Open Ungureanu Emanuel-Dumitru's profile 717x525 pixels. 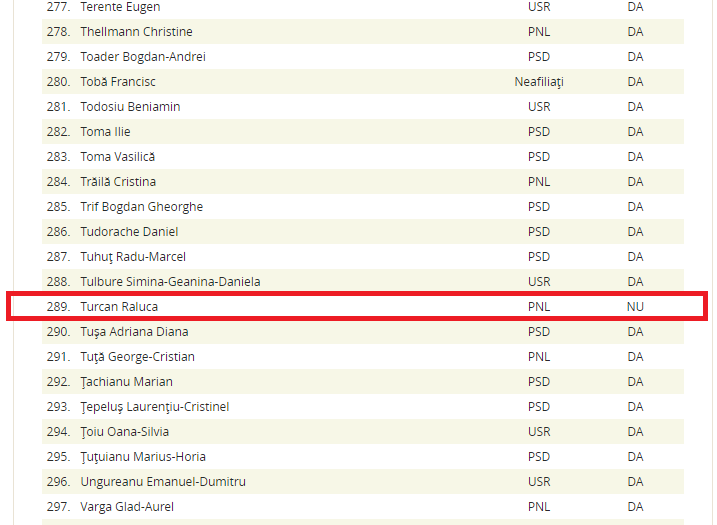point(162,482)
